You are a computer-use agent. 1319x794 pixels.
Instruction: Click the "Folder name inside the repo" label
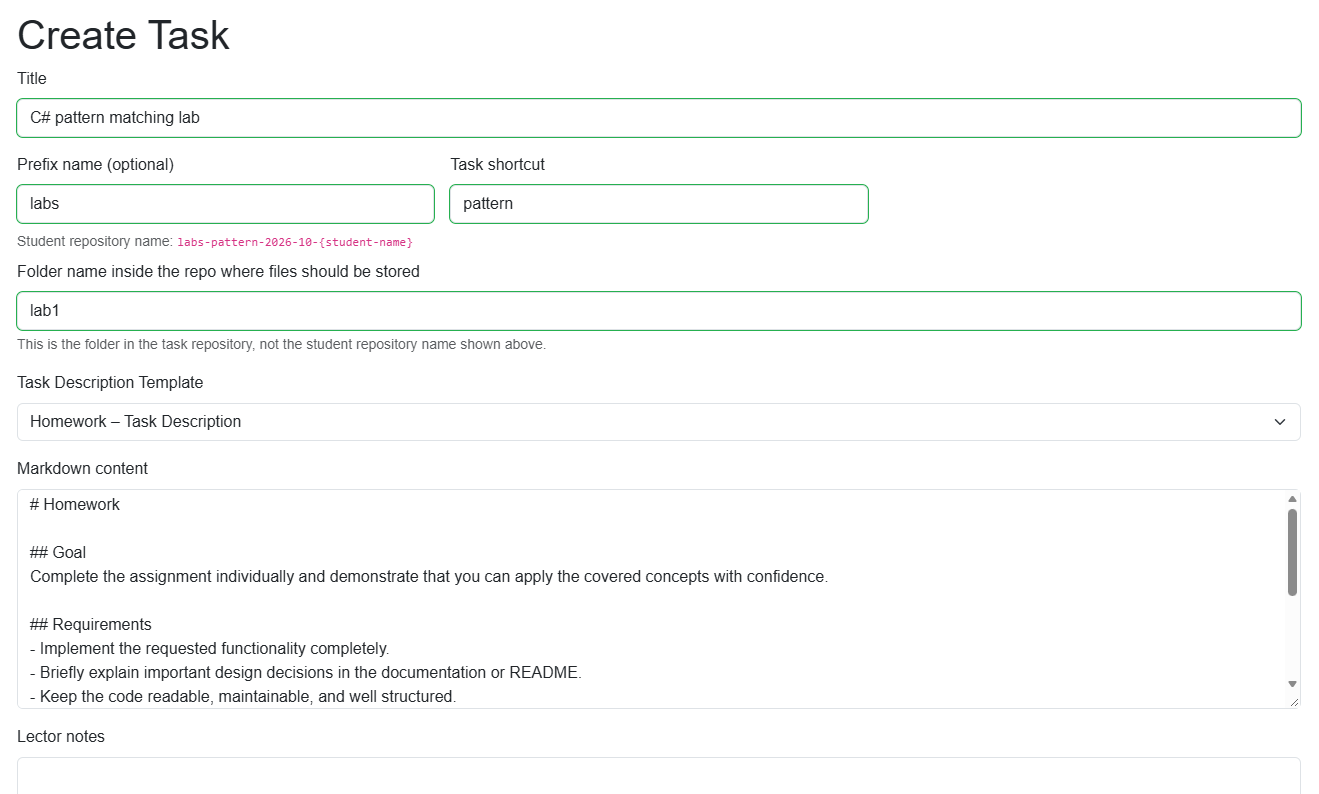coord(219,272)
